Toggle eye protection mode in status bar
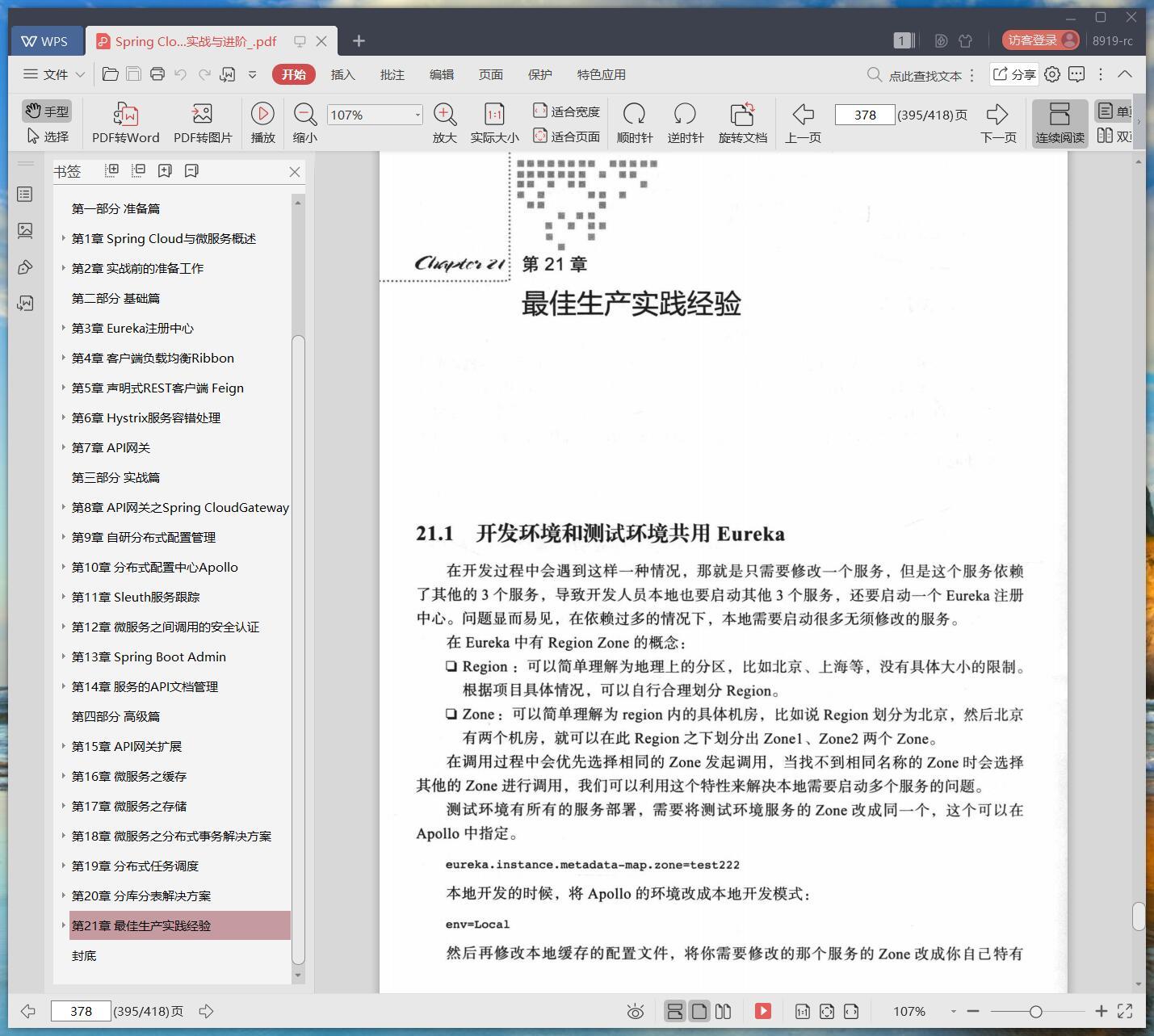This screenshot has width=1154, height=1036. tap(636, 1011)
